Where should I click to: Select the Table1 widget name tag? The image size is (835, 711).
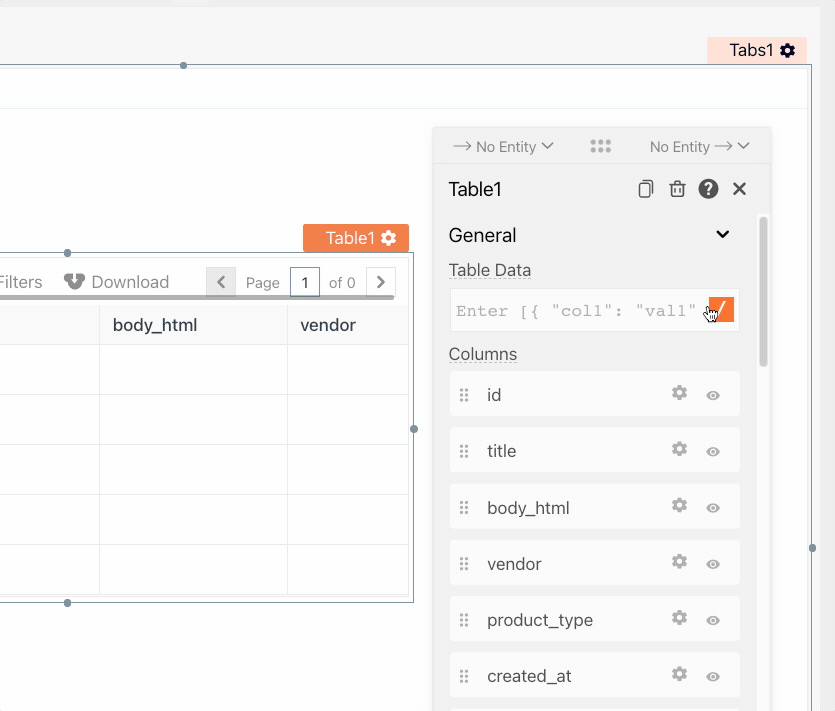(355, 238)
